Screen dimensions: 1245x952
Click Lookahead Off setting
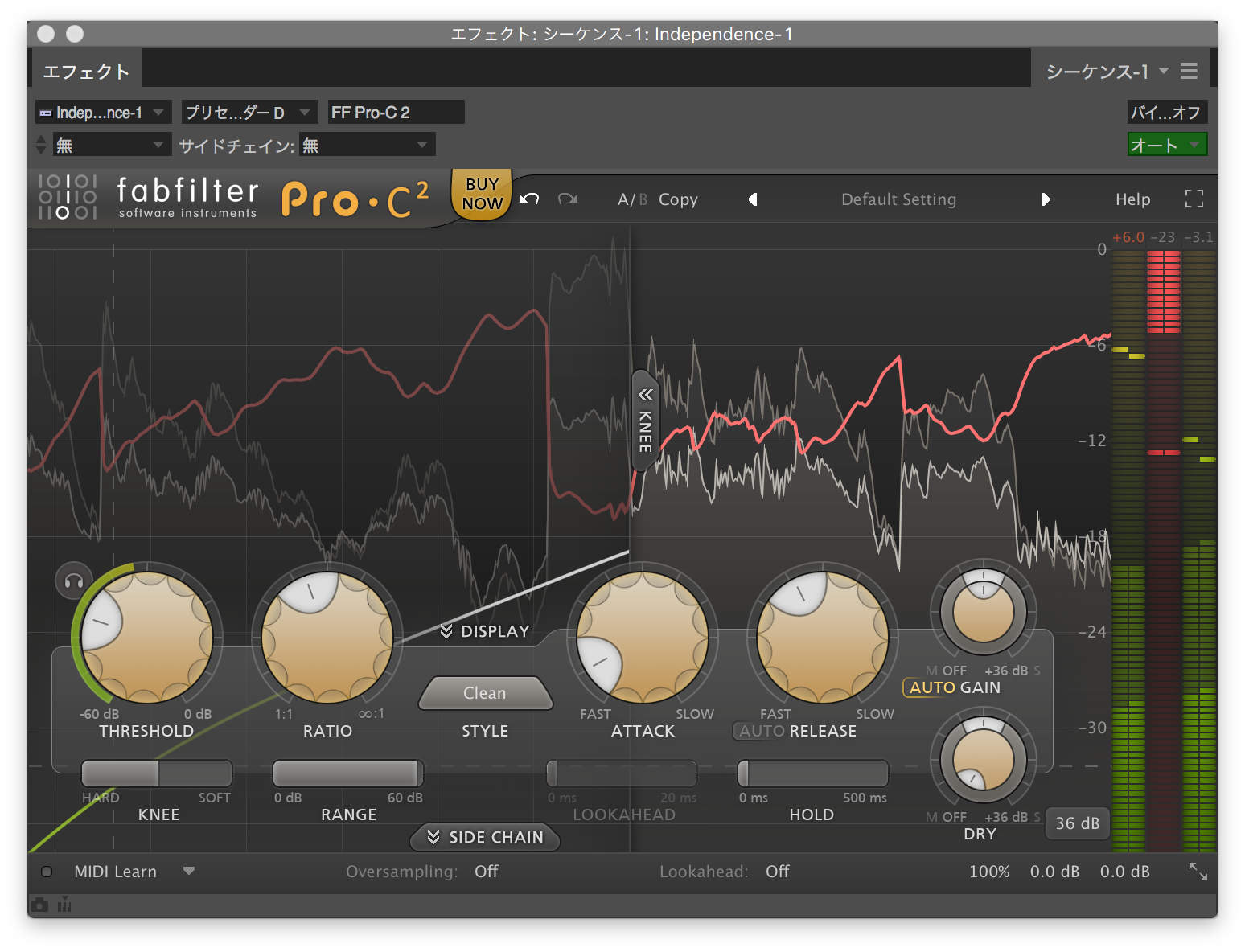[777, 872]
